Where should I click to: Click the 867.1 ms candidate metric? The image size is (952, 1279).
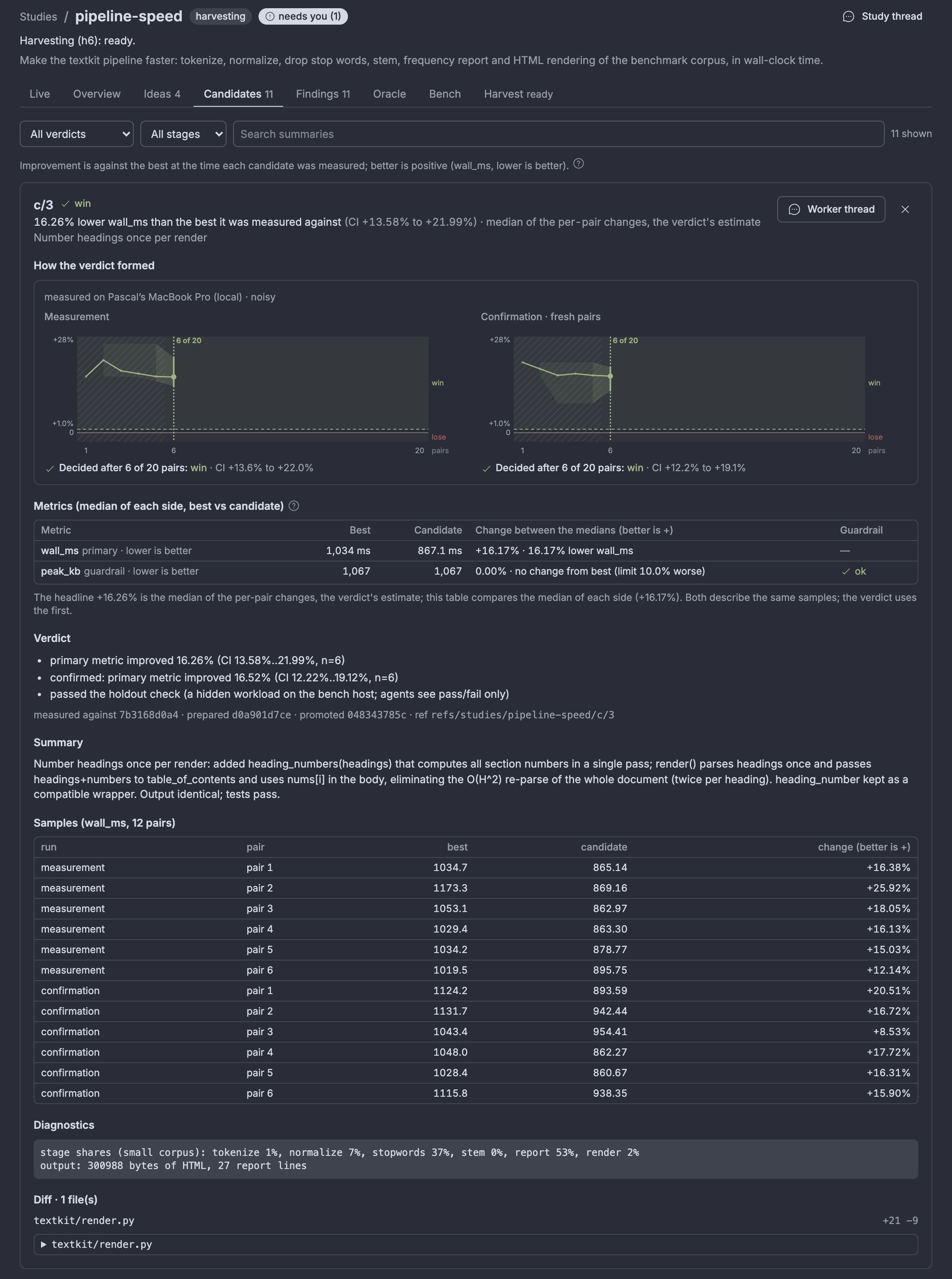pyautogui.click(x=440, y=550)
